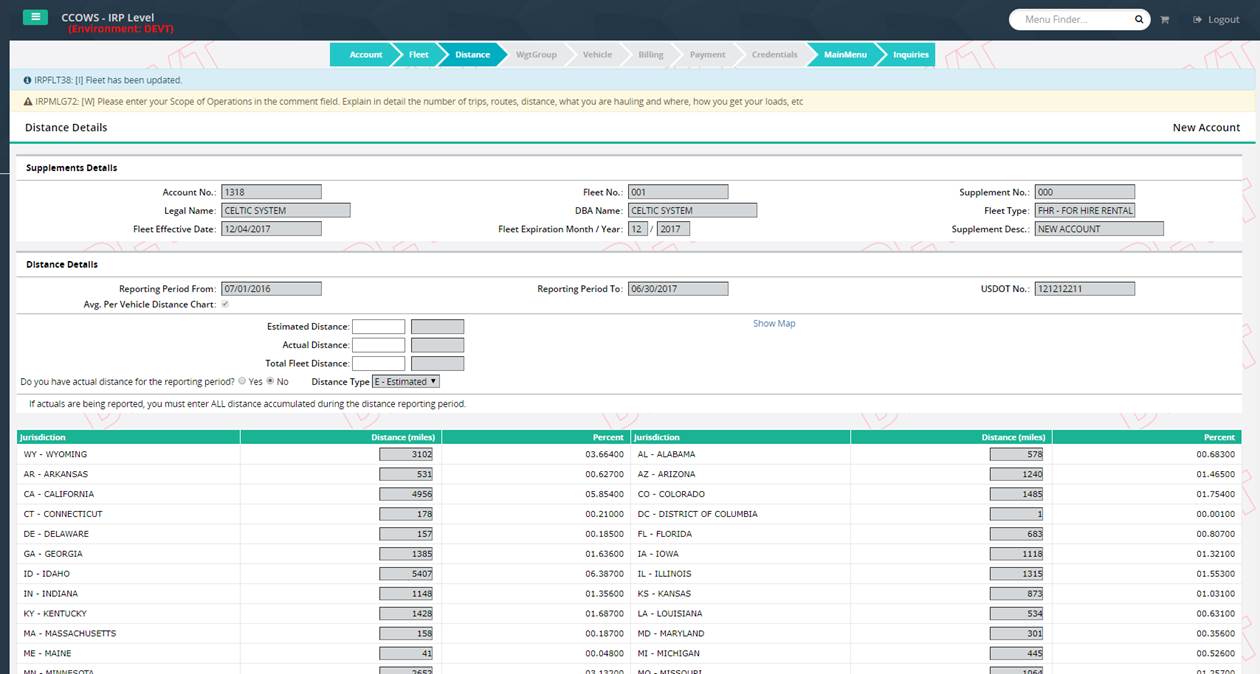Click the info icon in Fleet updated message
This screenshot has width=1260, height=674.
27,80
